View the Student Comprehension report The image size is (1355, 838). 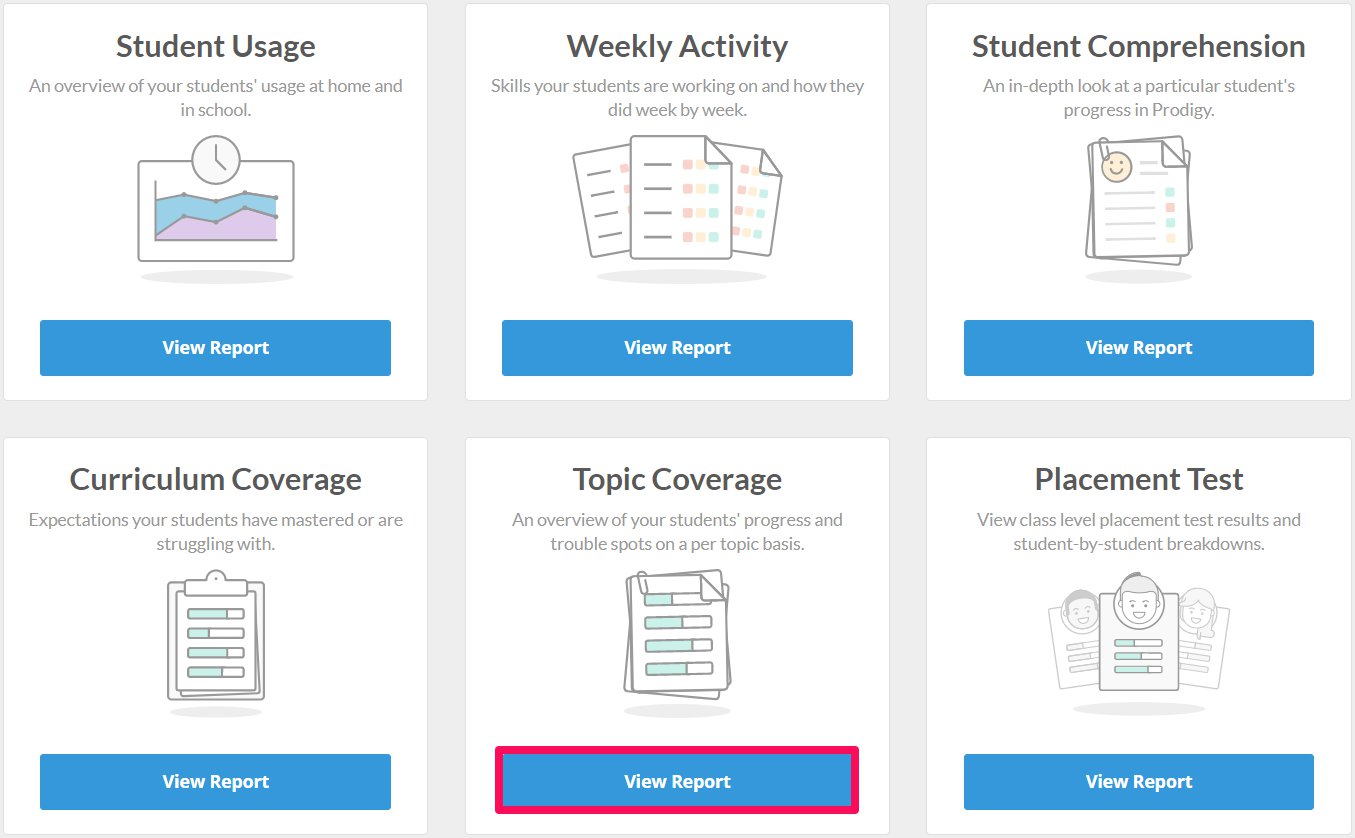1139,348
